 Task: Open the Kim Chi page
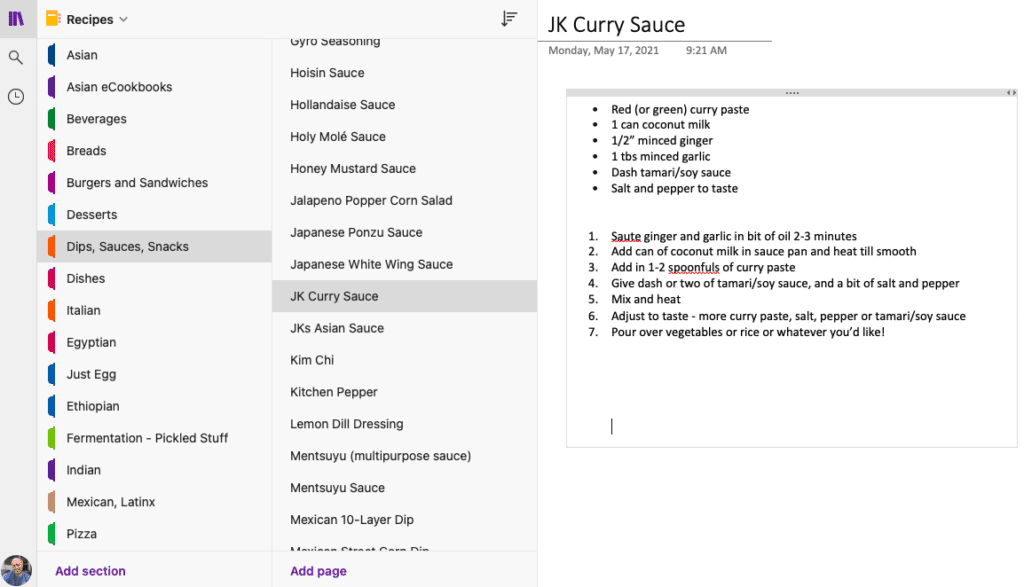[x=312, y=360]
